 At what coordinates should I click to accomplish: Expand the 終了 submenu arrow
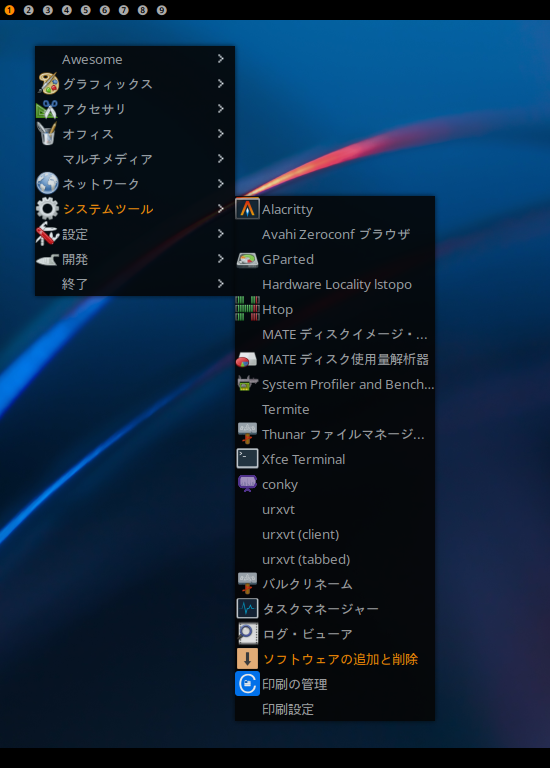[x=221, y=284]
